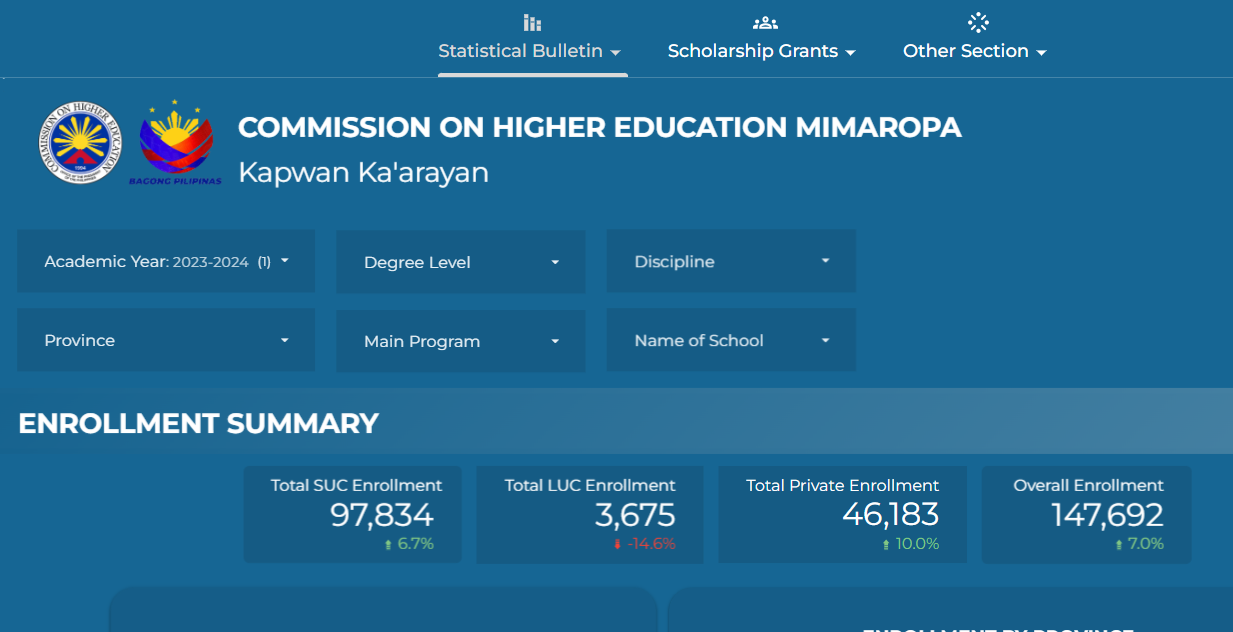Image resolution: width=1233 pixels, height=632 pixels.
Task: Click the green up arrow under Total SUC Enrollment
Action: pyautogui.click(x=388, y=545)
